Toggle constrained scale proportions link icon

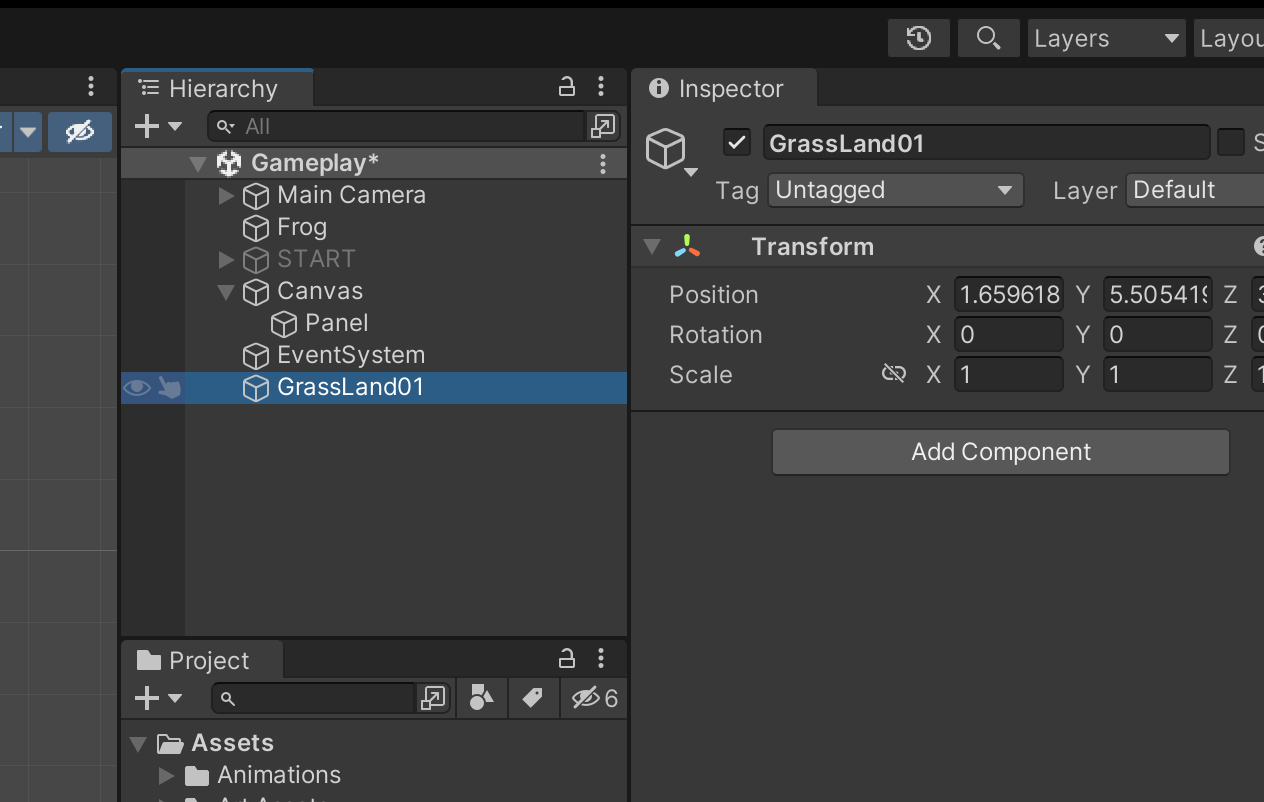tap(893, 374)
